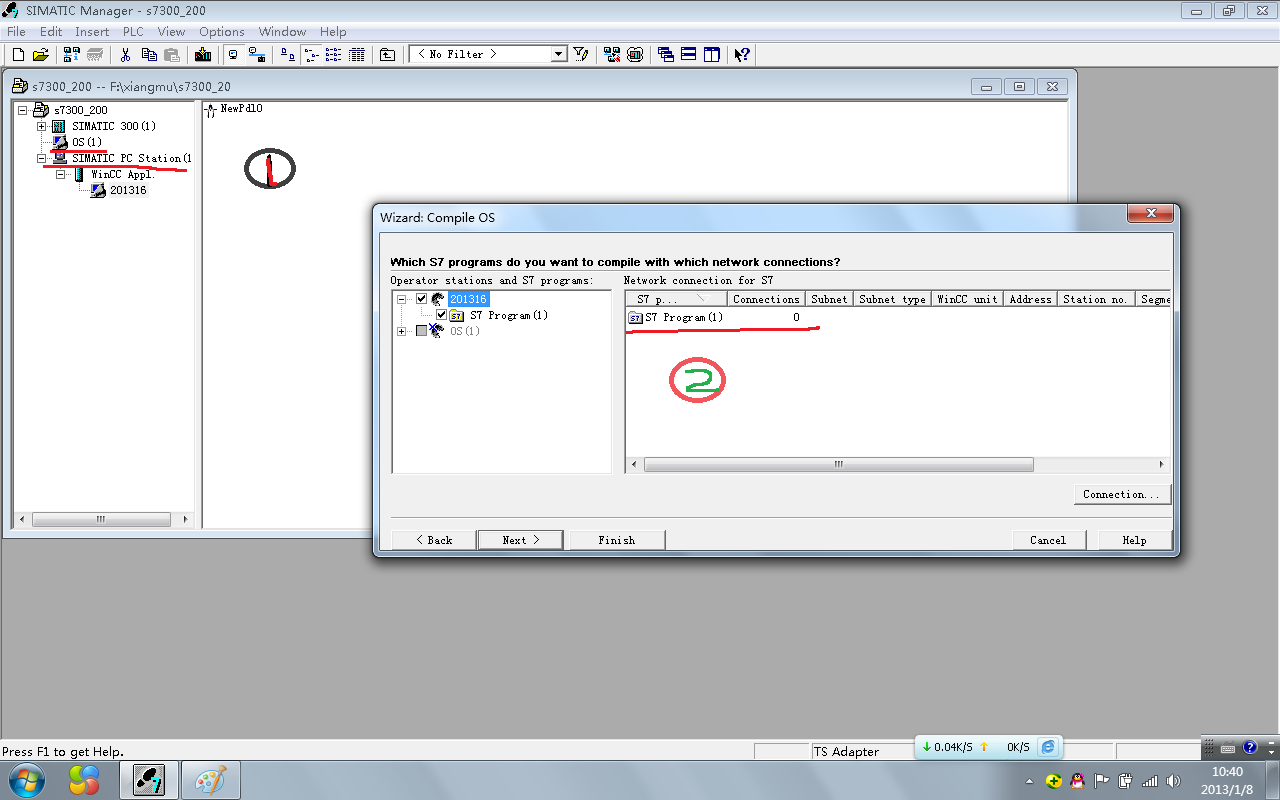Viewport: 1280px width, 800px height.
Task: Click the Subnet type column header
Action: click(x=892, y=299)
